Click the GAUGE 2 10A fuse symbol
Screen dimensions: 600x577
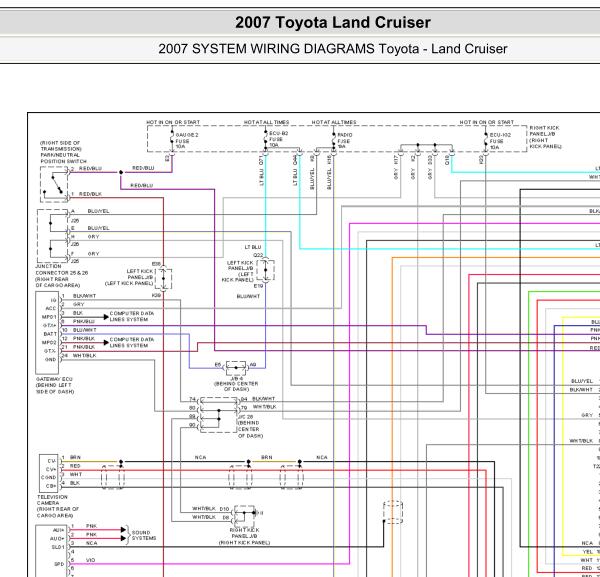coord(170,136)
